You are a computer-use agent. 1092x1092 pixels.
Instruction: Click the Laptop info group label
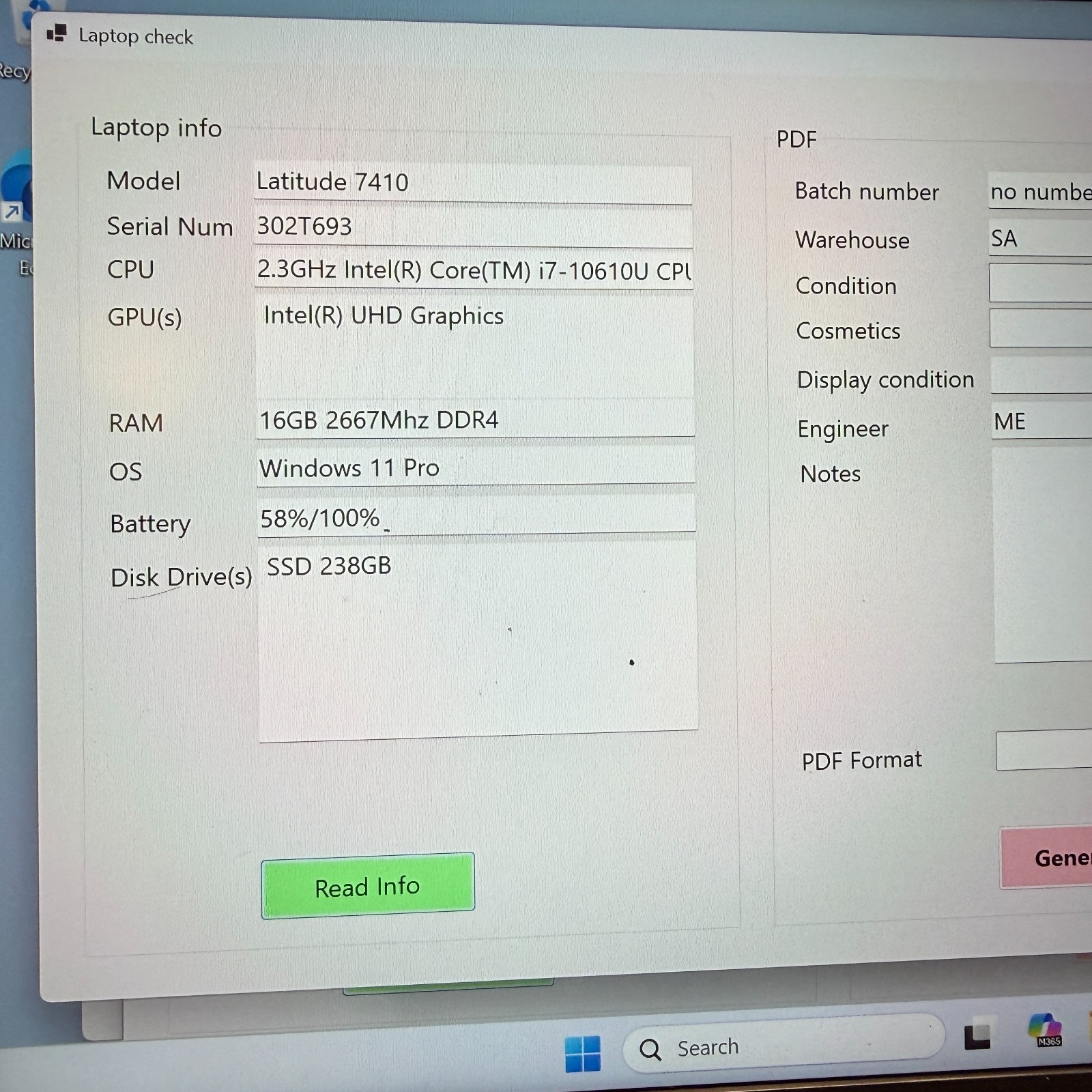click(x=156, y=128)
